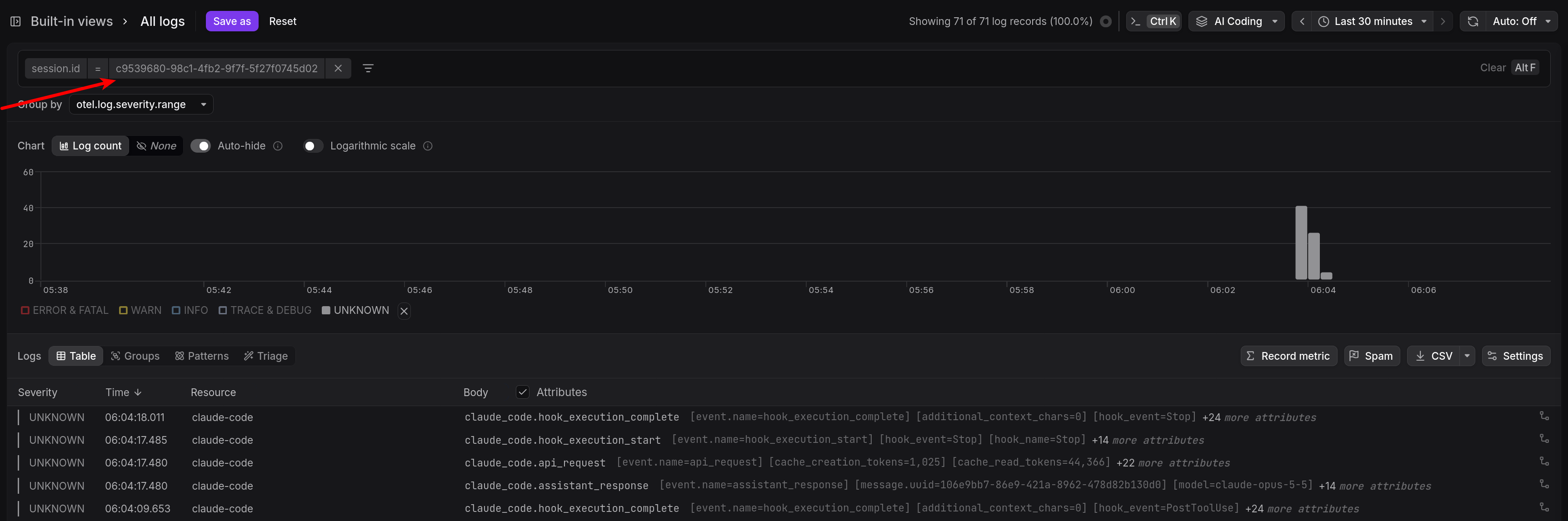Click the Save as button

click(x=232, y=21)
